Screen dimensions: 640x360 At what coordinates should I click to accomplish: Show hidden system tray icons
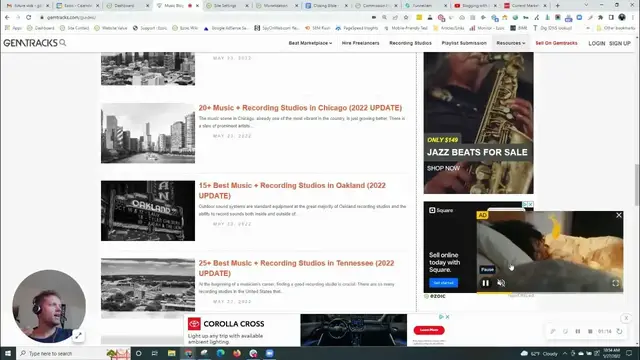[565, 353]
